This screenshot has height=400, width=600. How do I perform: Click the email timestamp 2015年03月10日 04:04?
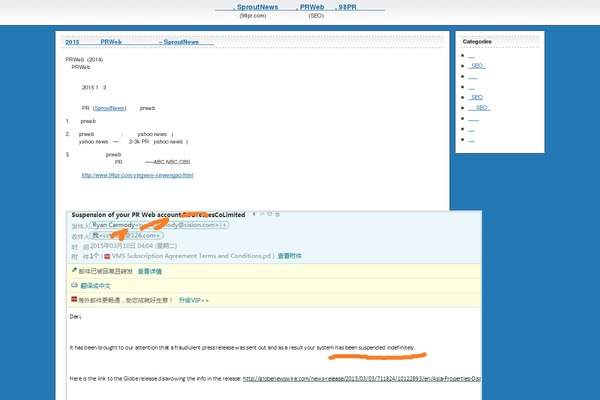pyautogui.click(x=122, y=246)
